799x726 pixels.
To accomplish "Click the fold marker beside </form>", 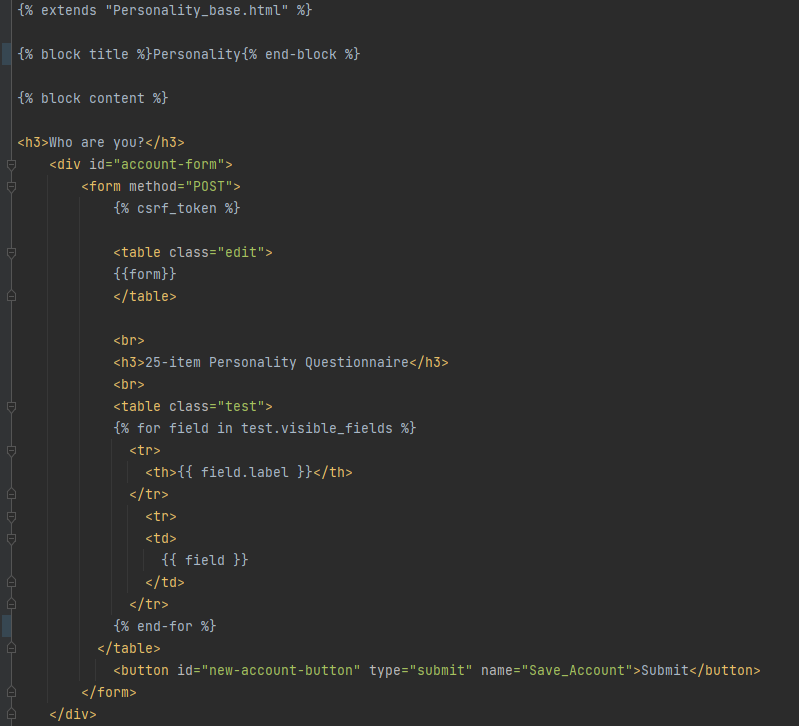I will 11,692.
